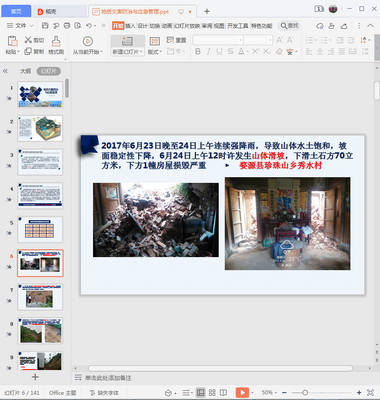Click the Undo arrow icon
Viewport: 380px width, 400px height.
coord(89,26)
